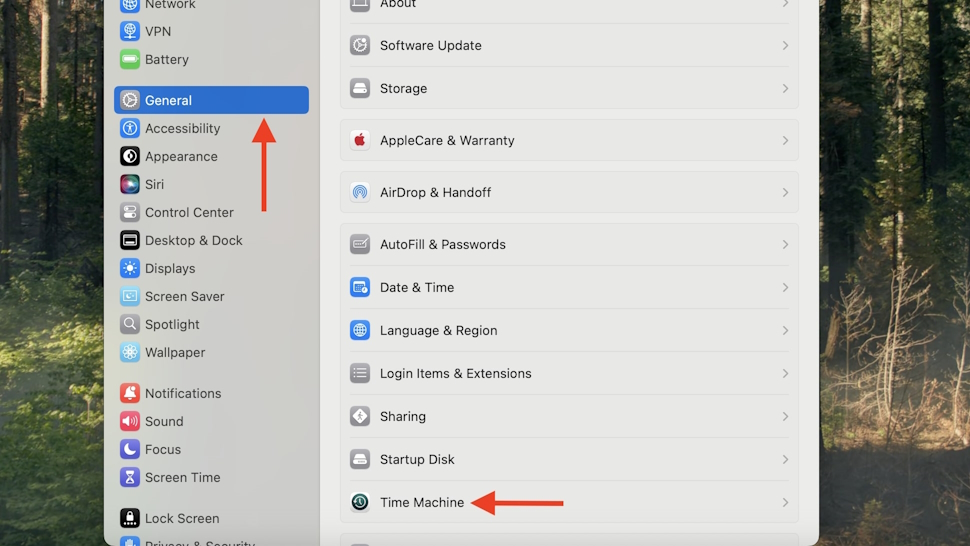Select VPN label in sidebar
Image resolution: width=970 pixels, height=546 pixels.
pos(158,31)
